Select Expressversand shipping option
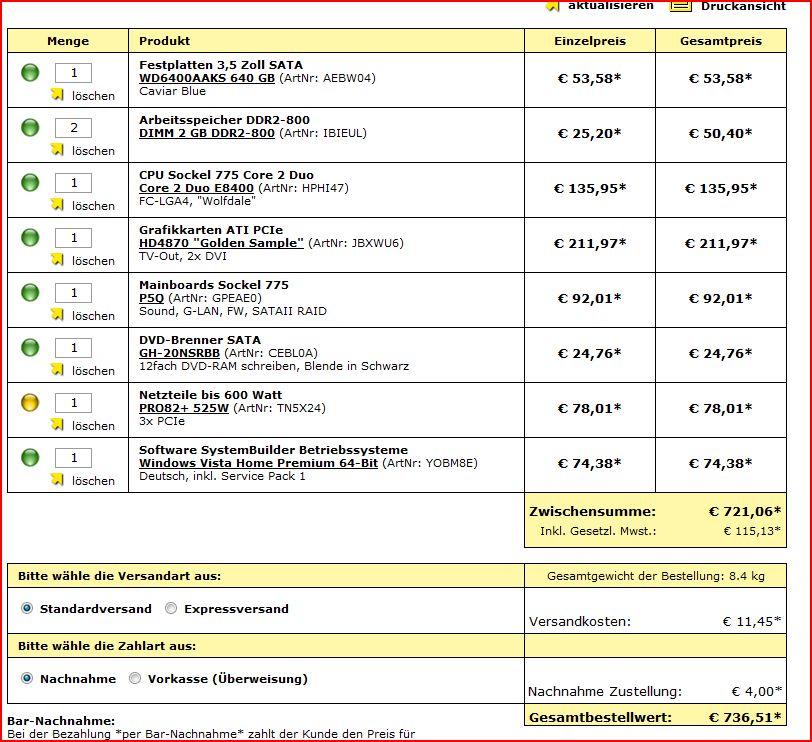 pyautogui.click(x=171, y=608)
